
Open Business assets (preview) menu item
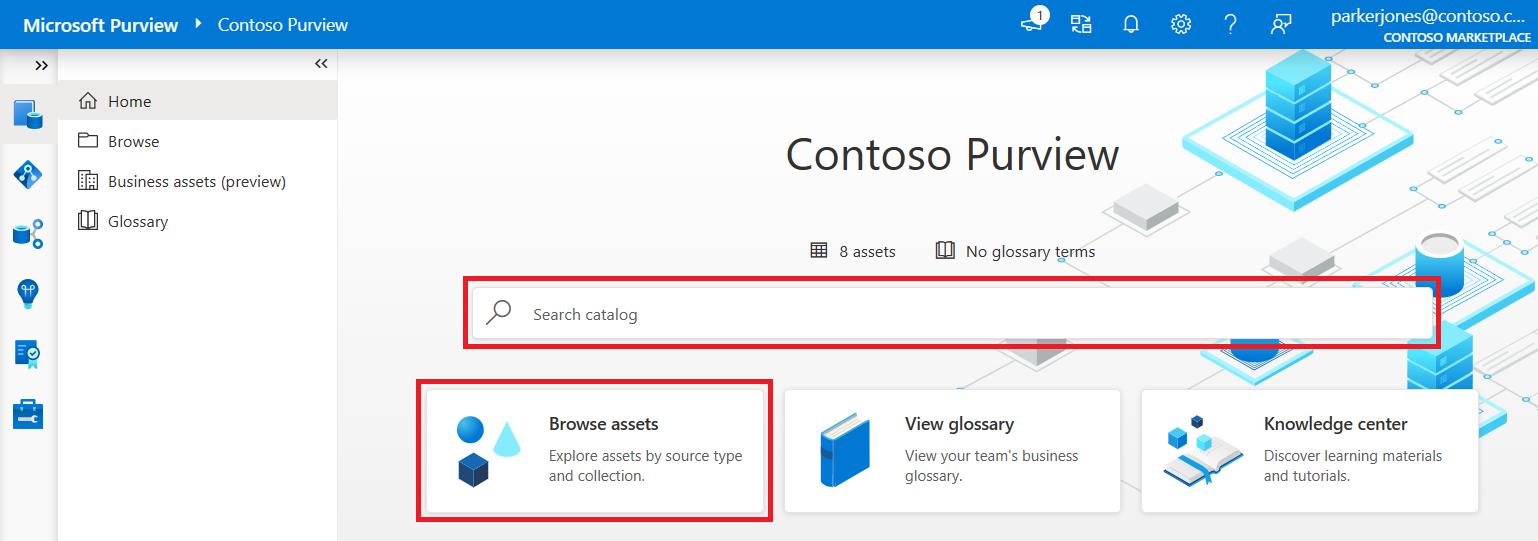(196, 181)
